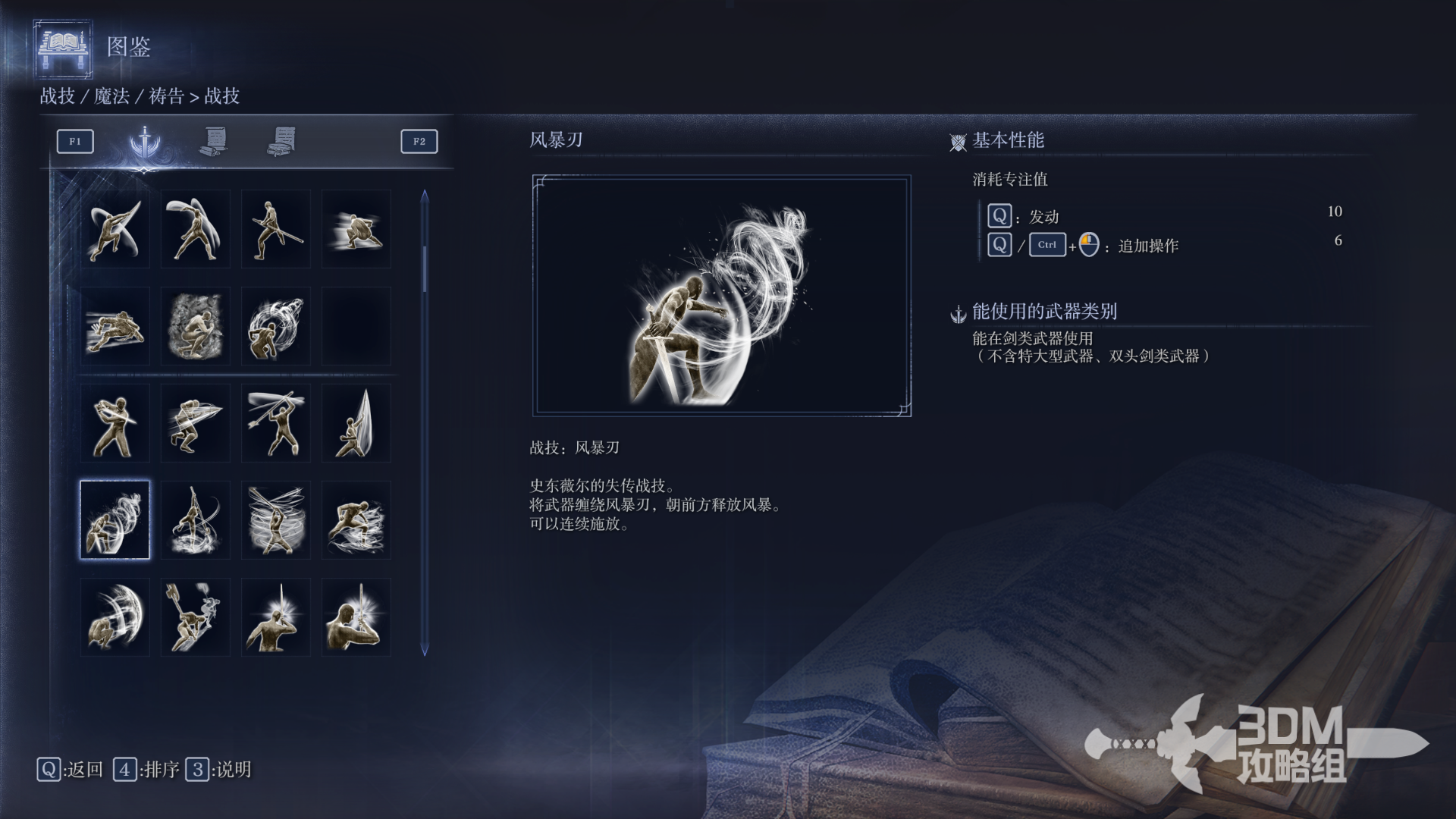Select the highlighted Storm Blade skill icon
This screenshot has width=1456, height=819.
[115, 520]
